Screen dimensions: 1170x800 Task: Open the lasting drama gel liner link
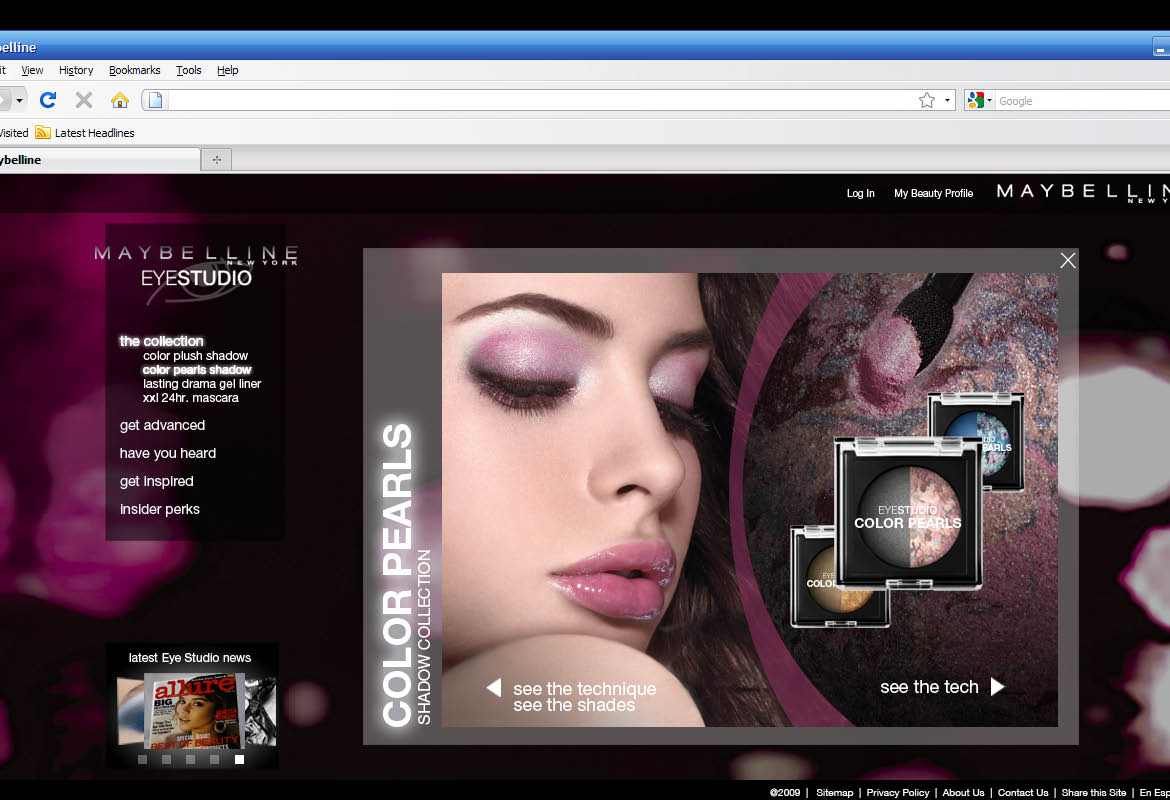202,384
